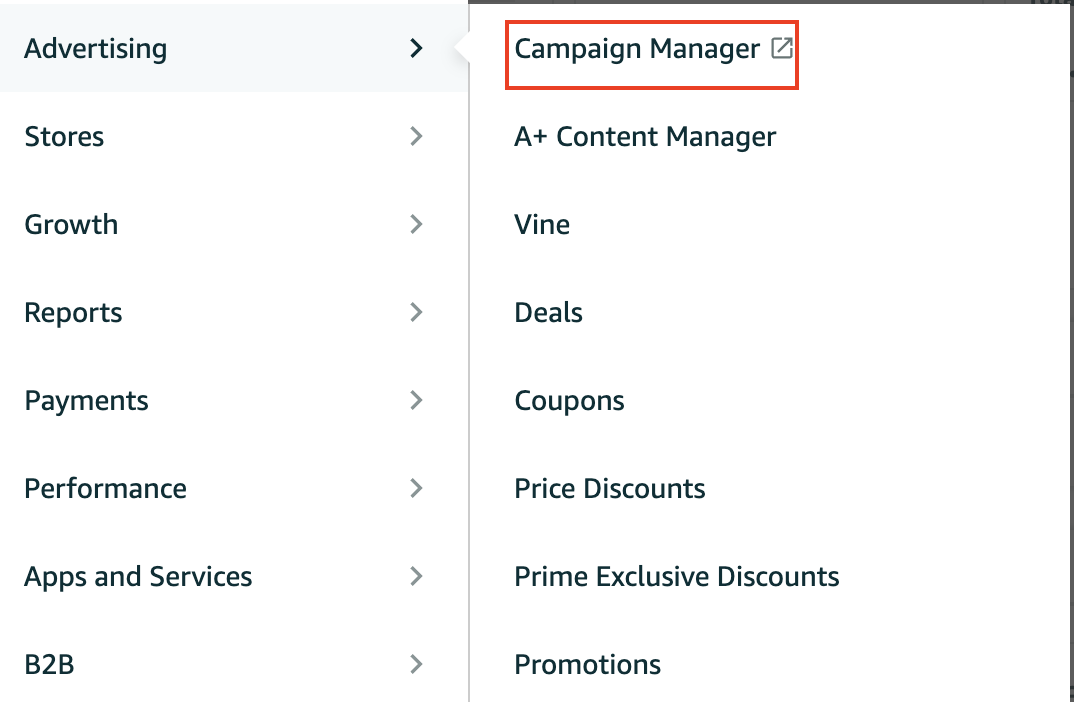The width and height of the screenshot is (1074, 702).
Task: Choose Coupons from the submenu
Action: click(x=569, y=400)
